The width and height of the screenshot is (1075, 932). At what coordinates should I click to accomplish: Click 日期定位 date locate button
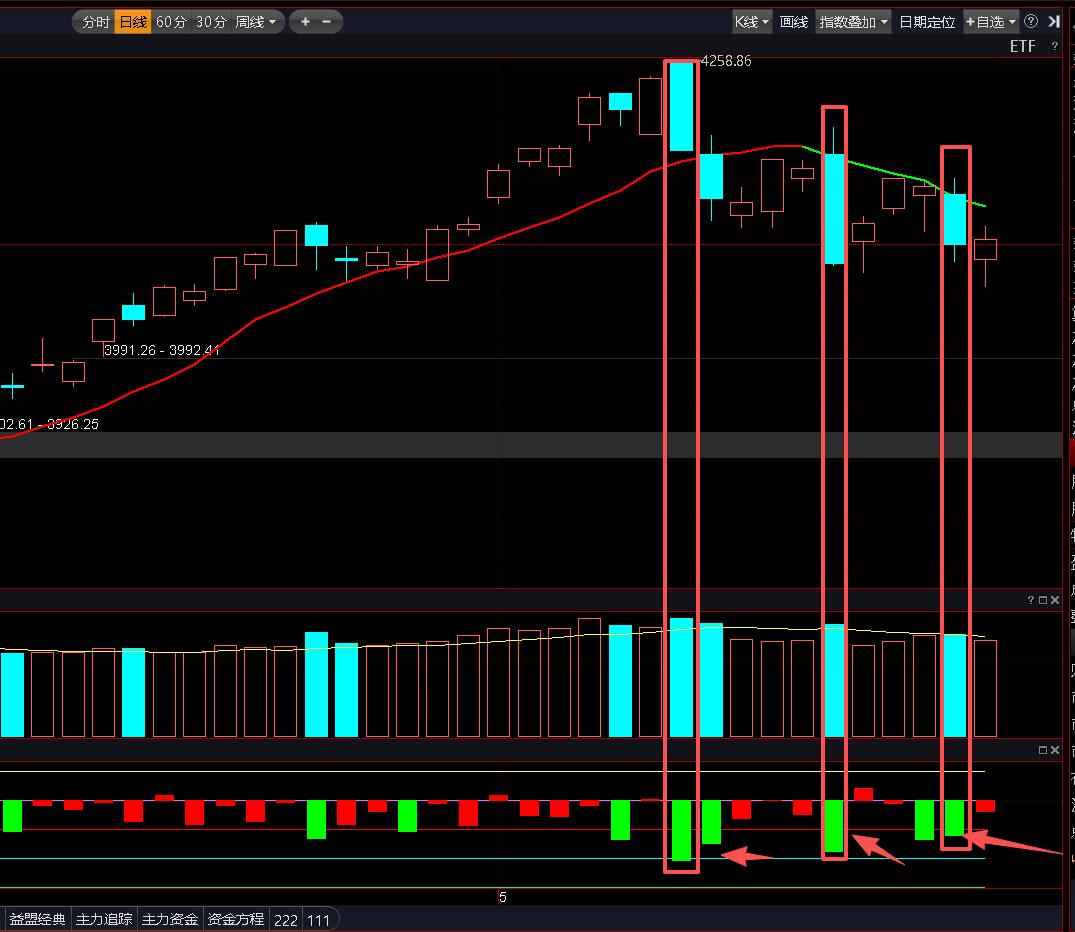tap(927, 22)
